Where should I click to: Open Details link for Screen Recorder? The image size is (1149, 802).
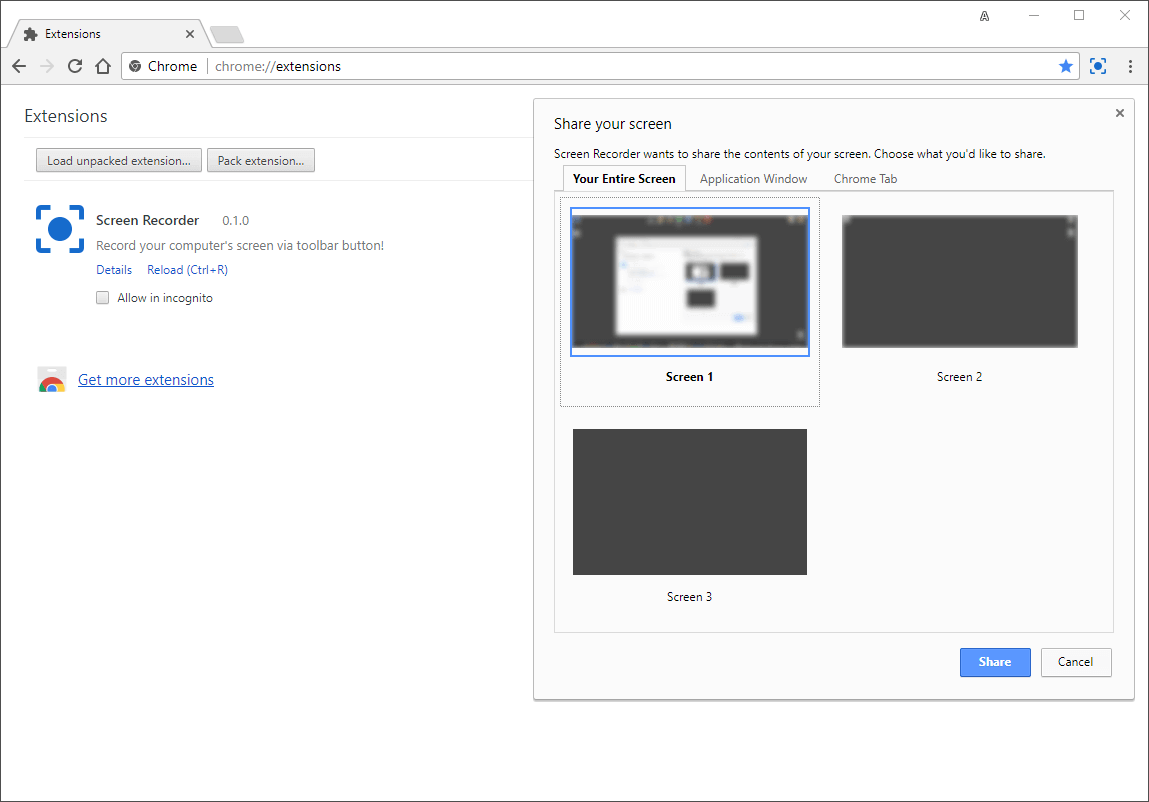114,270
